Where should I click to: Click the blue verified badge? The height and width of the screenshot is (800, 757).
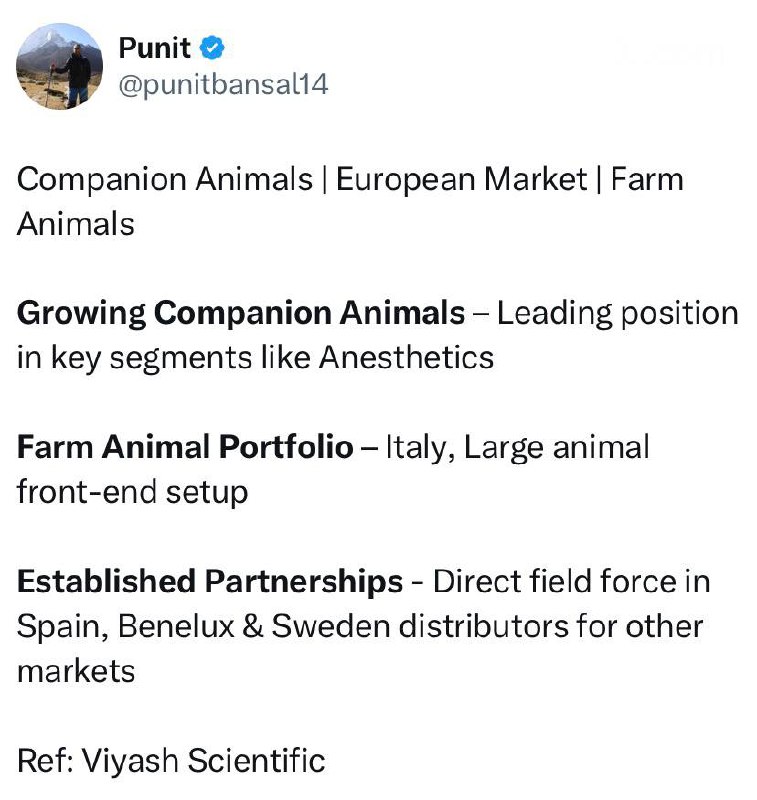(214, 46)
